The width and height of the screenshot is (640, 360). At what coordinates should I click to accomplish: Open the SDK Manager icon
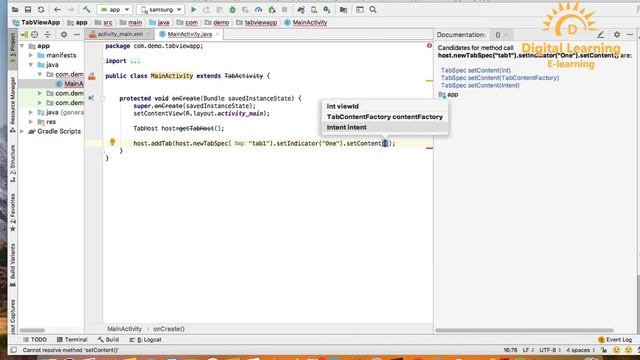point(327,9)
